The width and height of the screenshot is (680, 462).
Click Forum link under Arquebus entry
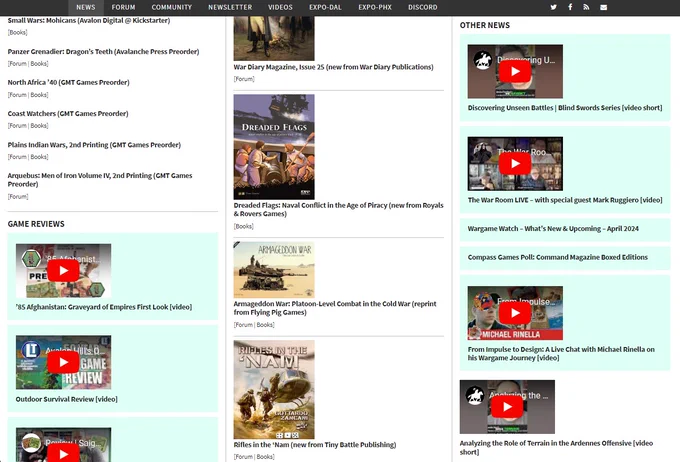pos(18,197)
